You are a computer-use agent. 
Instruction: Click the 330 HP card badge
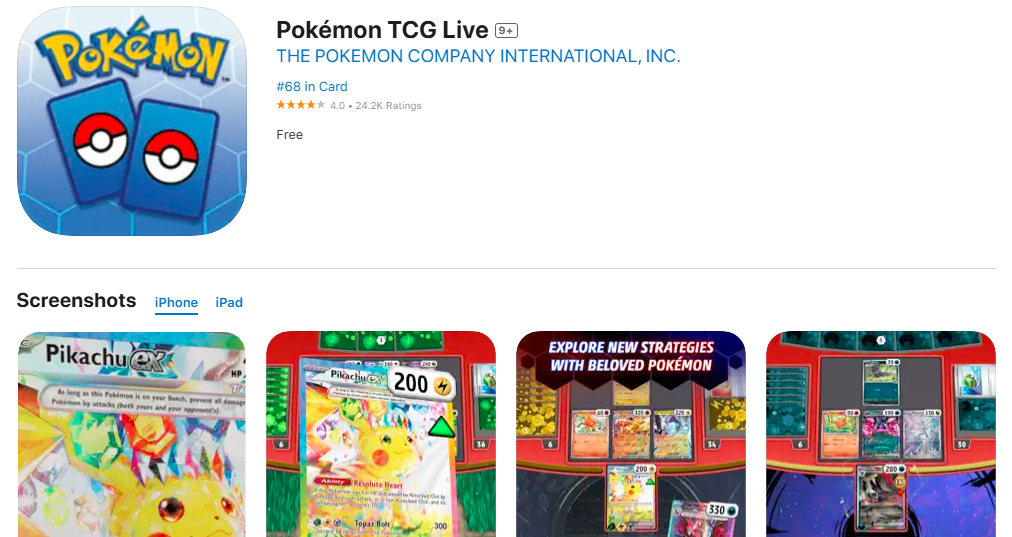tap(721, 509)
